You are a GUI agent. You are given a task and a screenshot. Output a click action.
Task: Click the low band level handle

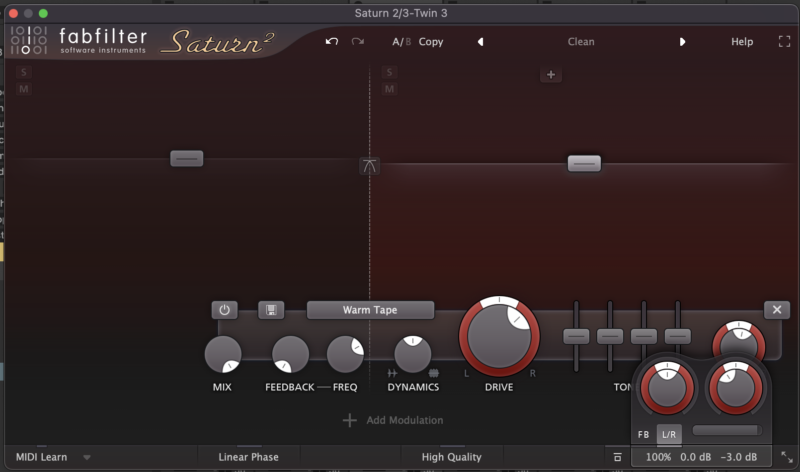[187, 158]
